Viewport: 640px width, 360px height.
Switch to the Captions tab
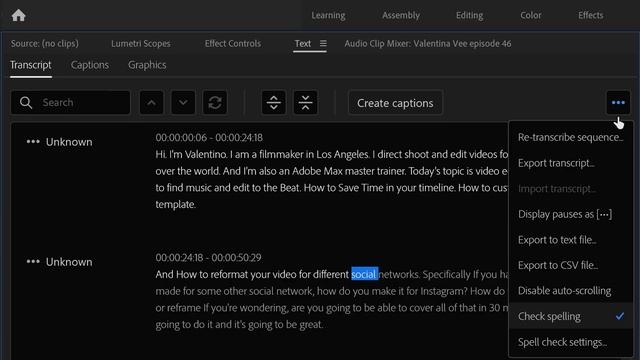point(90,65)
